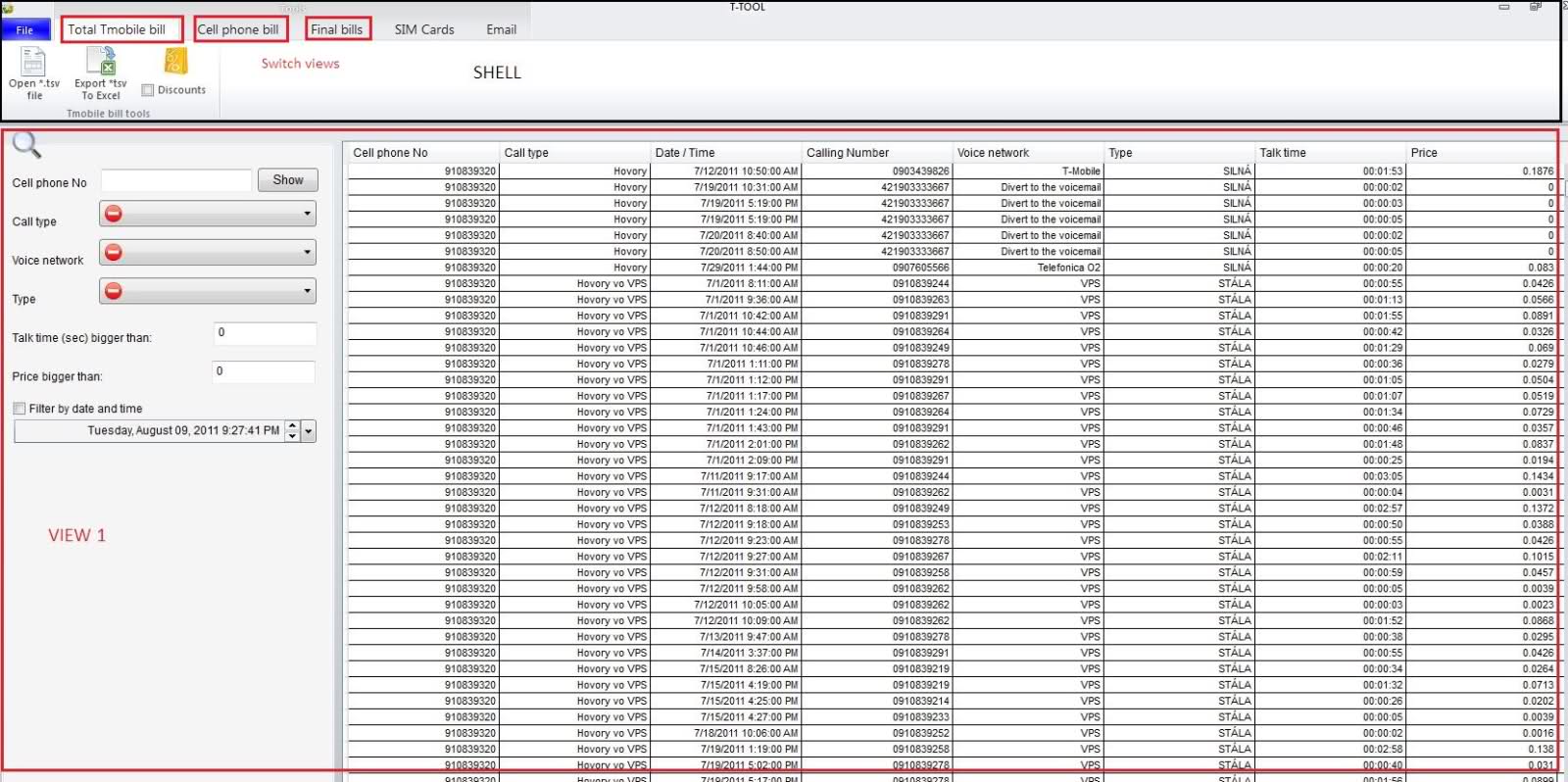Sort by Voice network column header

pos(1028,153)
